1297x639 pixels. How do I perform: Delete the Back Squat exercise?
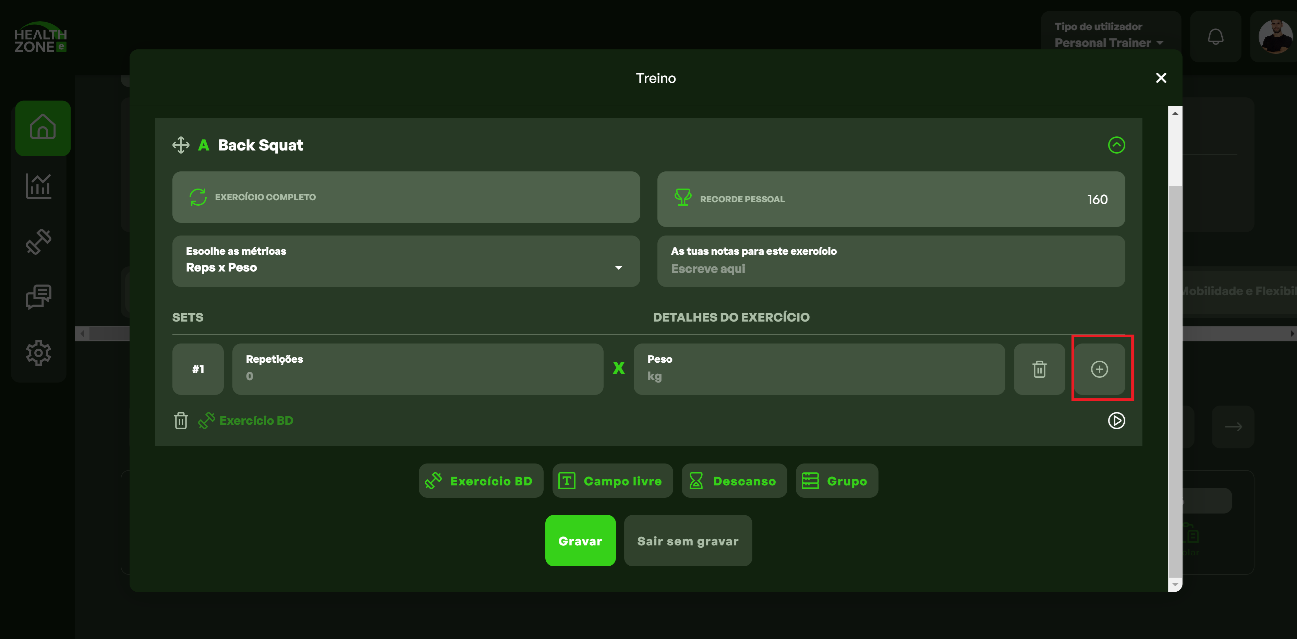click(x=181, y=421)
